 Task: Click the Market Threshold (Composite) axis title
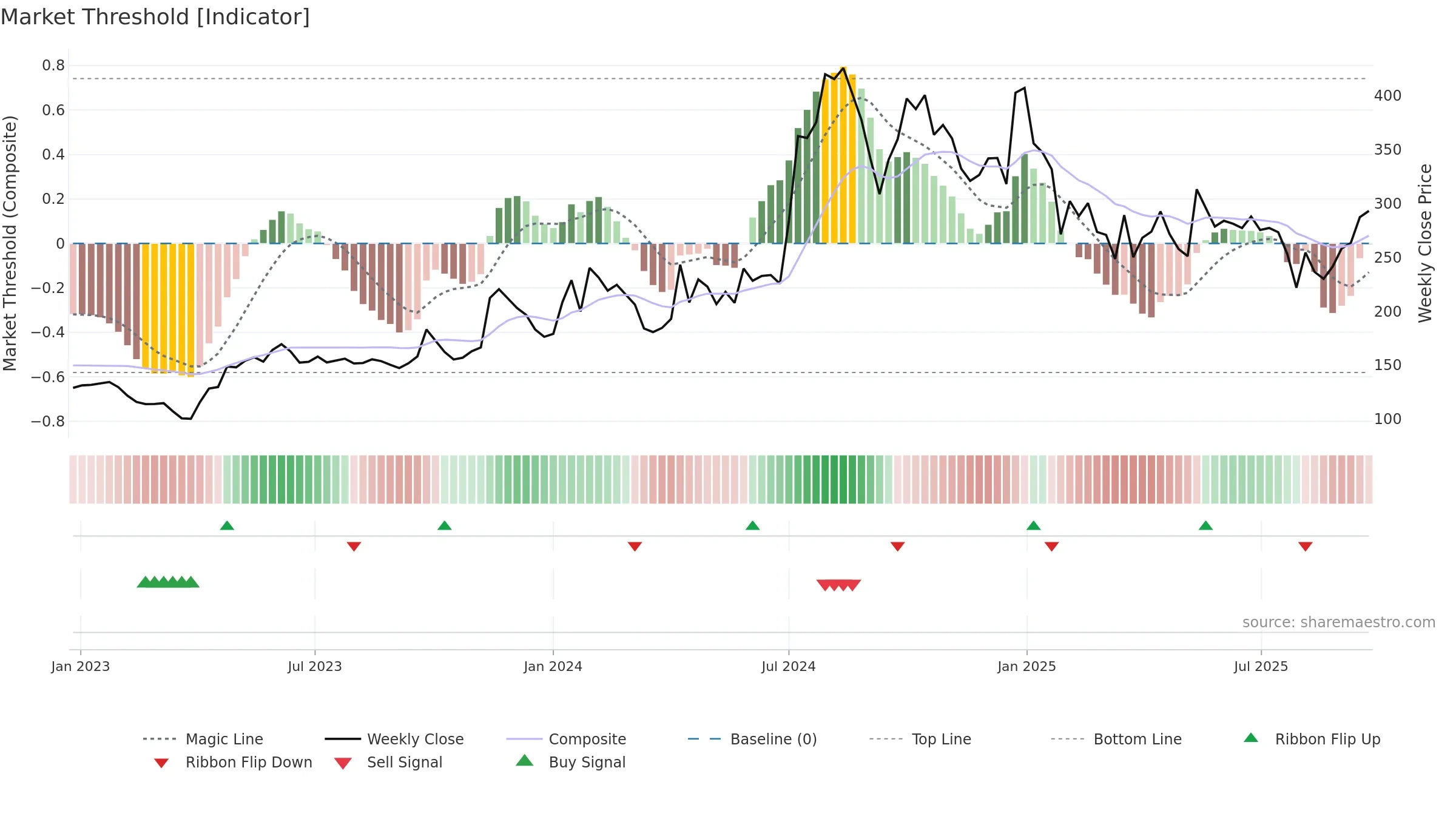tap(10, 243)
